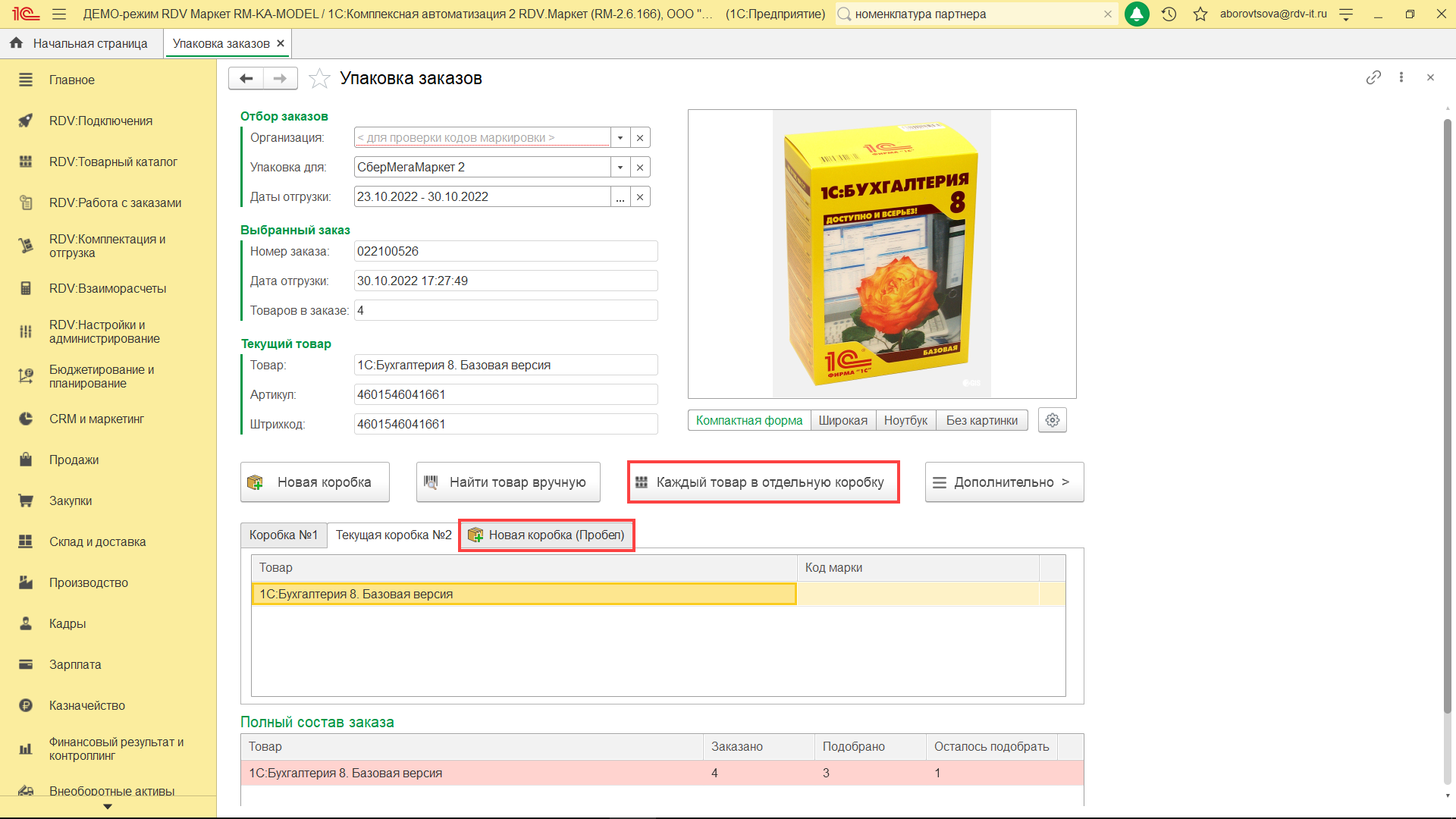The height and width of the screenshot is (819, 1456).
Task: Click the favorites star in title bar
Action: tap(1200, 14)
